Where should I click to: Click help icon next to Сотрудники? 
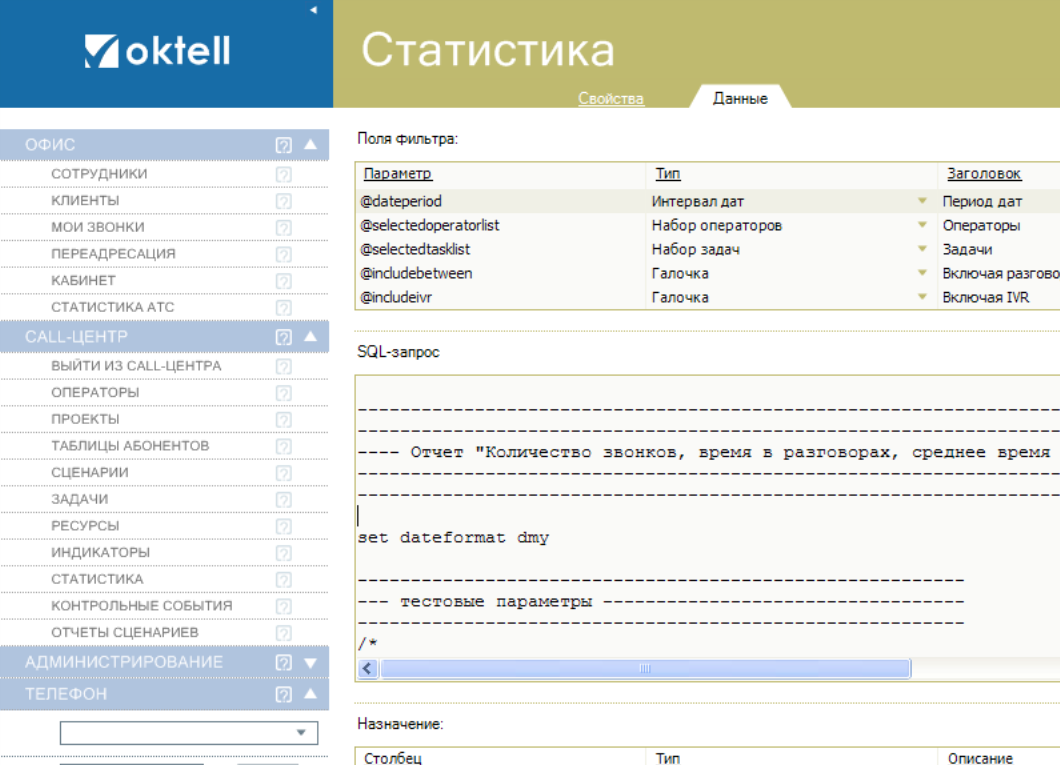coord(283,174)
